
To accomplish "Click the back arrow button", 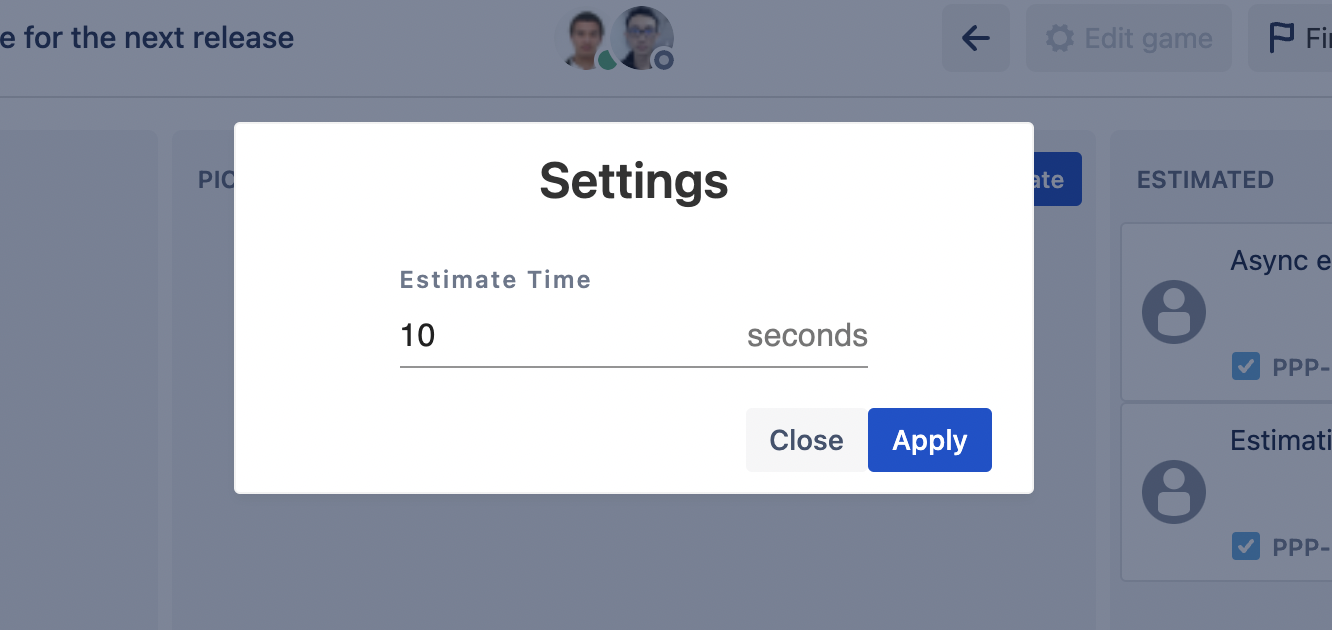I will point(975,39).
